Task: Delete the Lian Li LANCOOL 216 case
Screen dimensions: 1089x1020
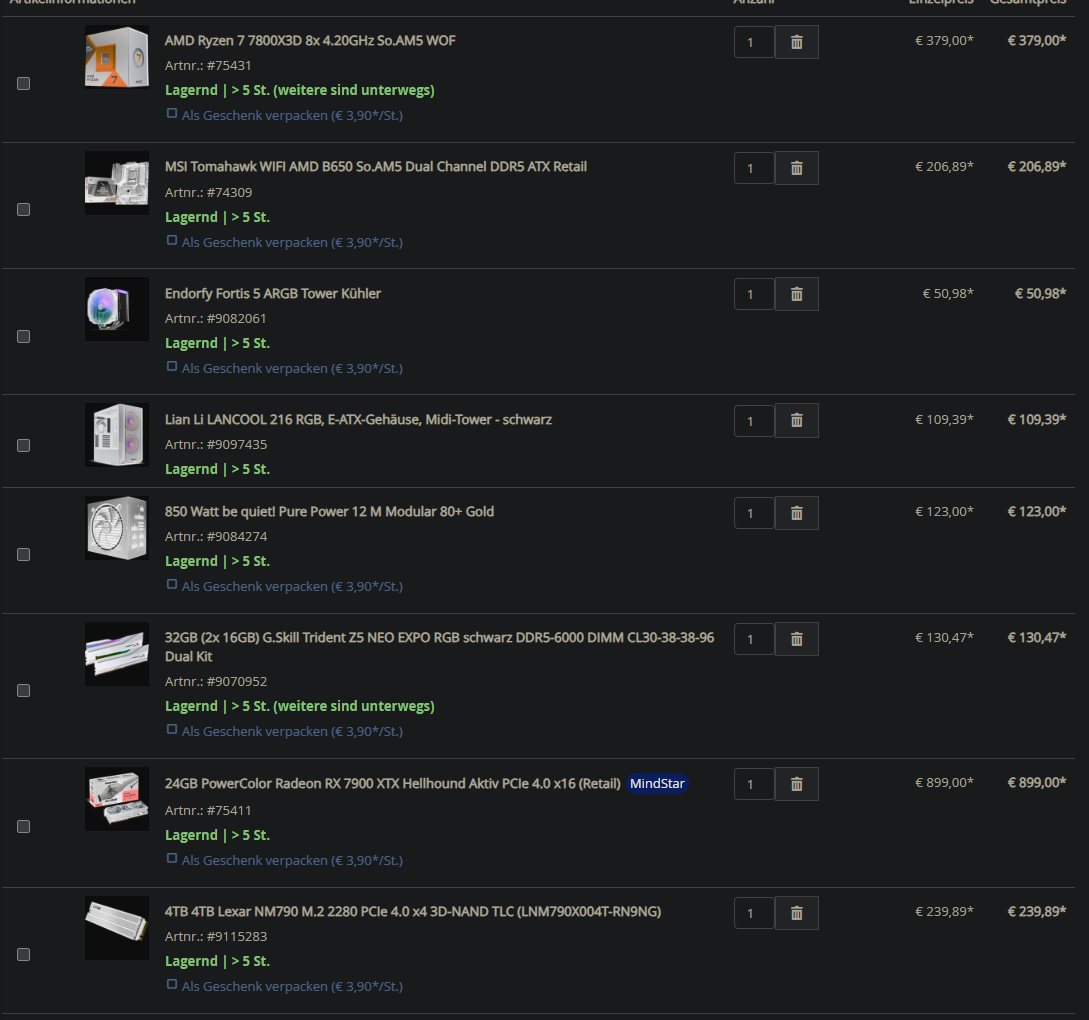Action: [797, 421]
